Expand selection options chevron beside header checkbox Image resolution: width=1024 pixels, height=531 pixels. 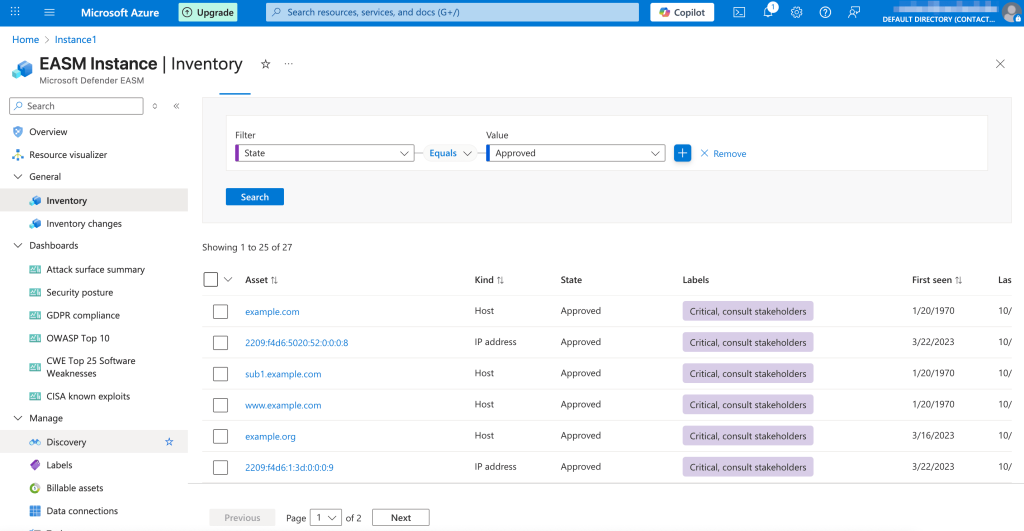pos(228,280)
